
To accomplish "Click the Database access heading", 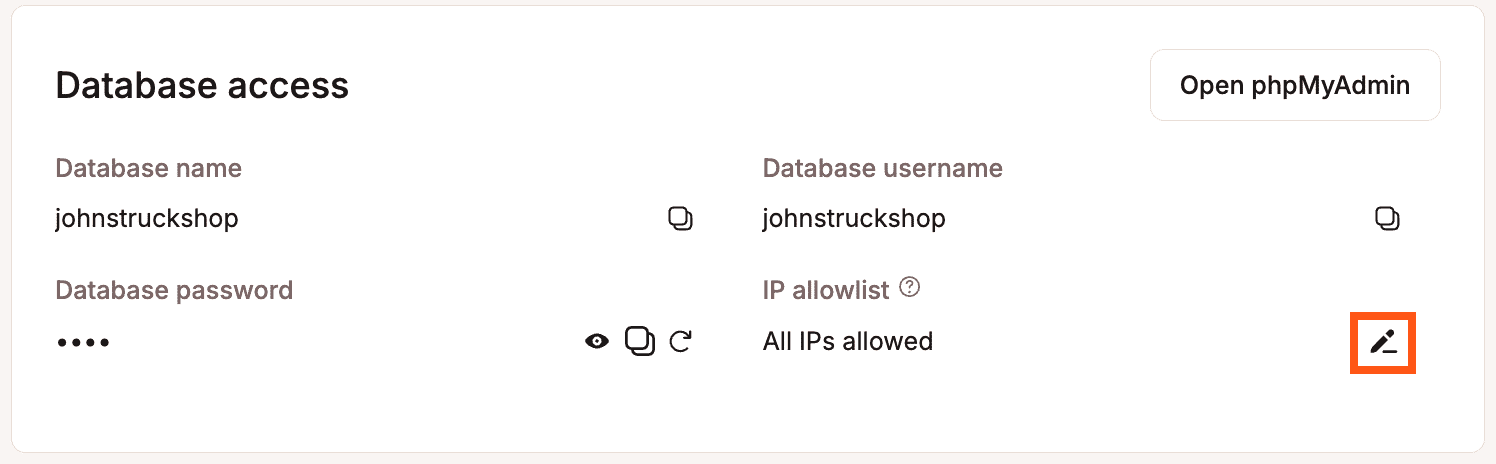I will click(x=202, y=86).
